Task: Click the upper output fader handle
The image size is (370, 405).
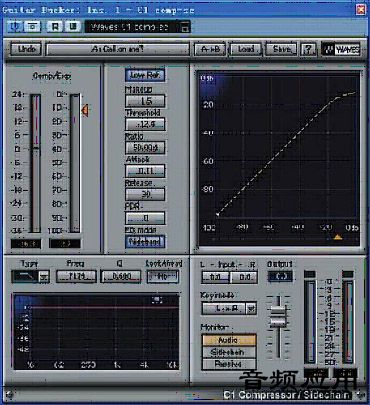Action: click(x=278, y=311)
